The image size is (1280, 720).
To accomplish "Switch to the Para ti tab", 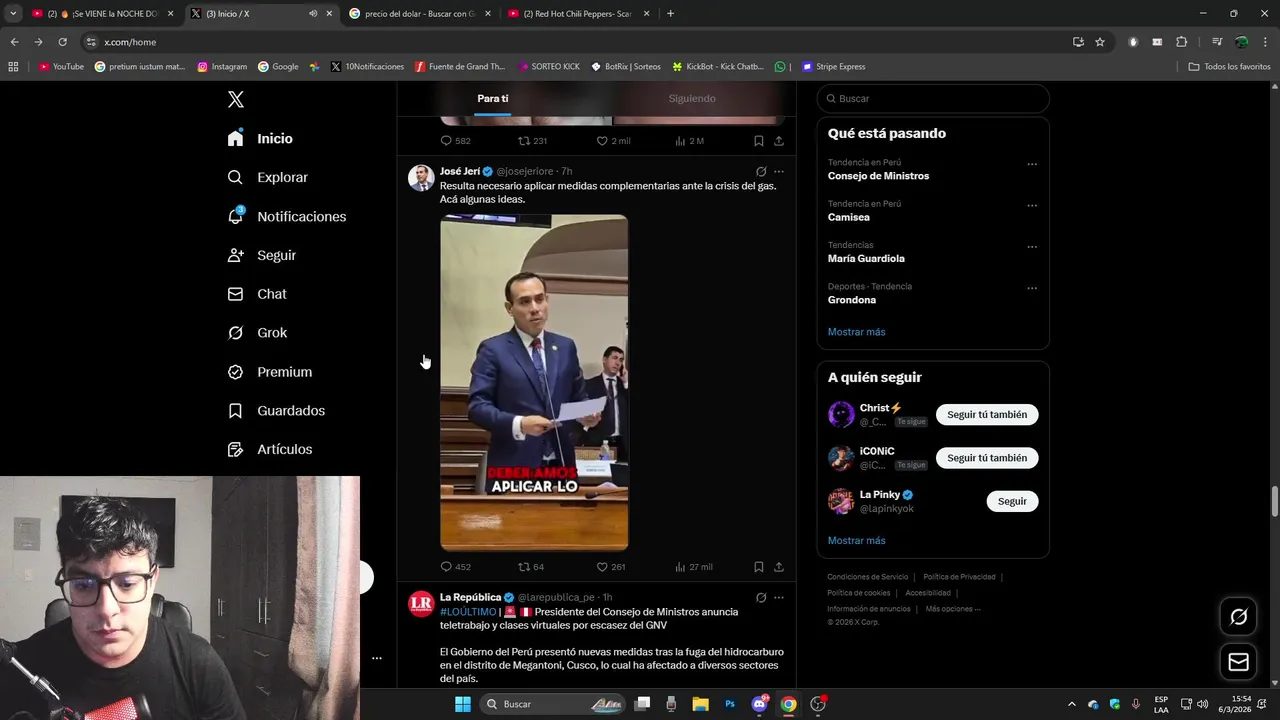I will point(492,98).
